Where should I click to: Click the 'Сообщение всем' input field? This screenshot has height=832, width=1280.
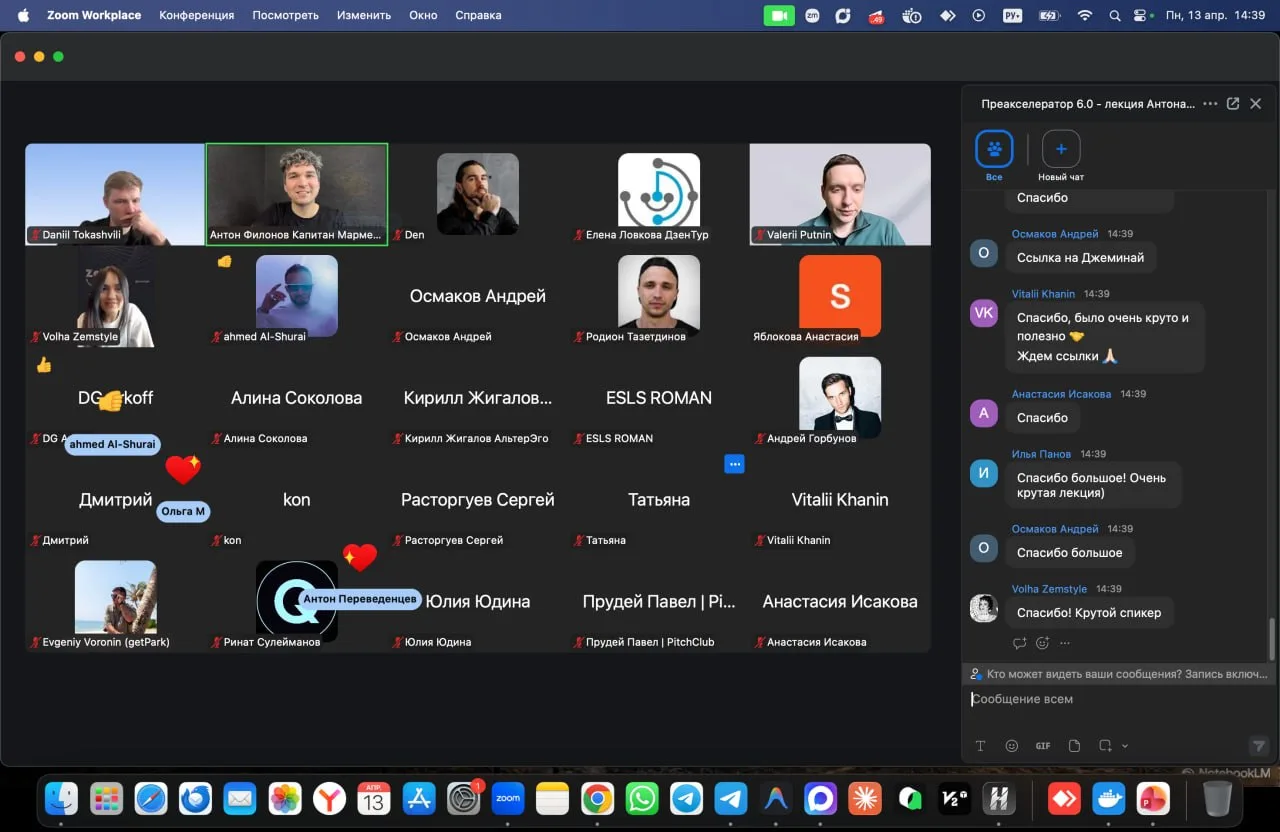1118,699
